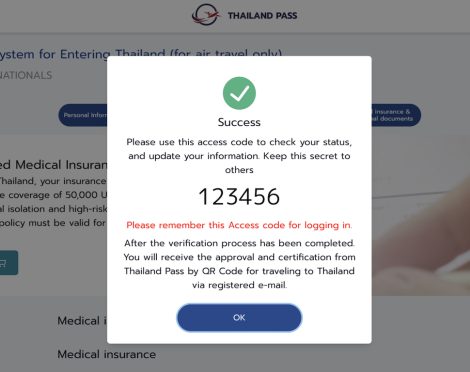Click the red remember Access code warning
470x372 pixels.
239,225
